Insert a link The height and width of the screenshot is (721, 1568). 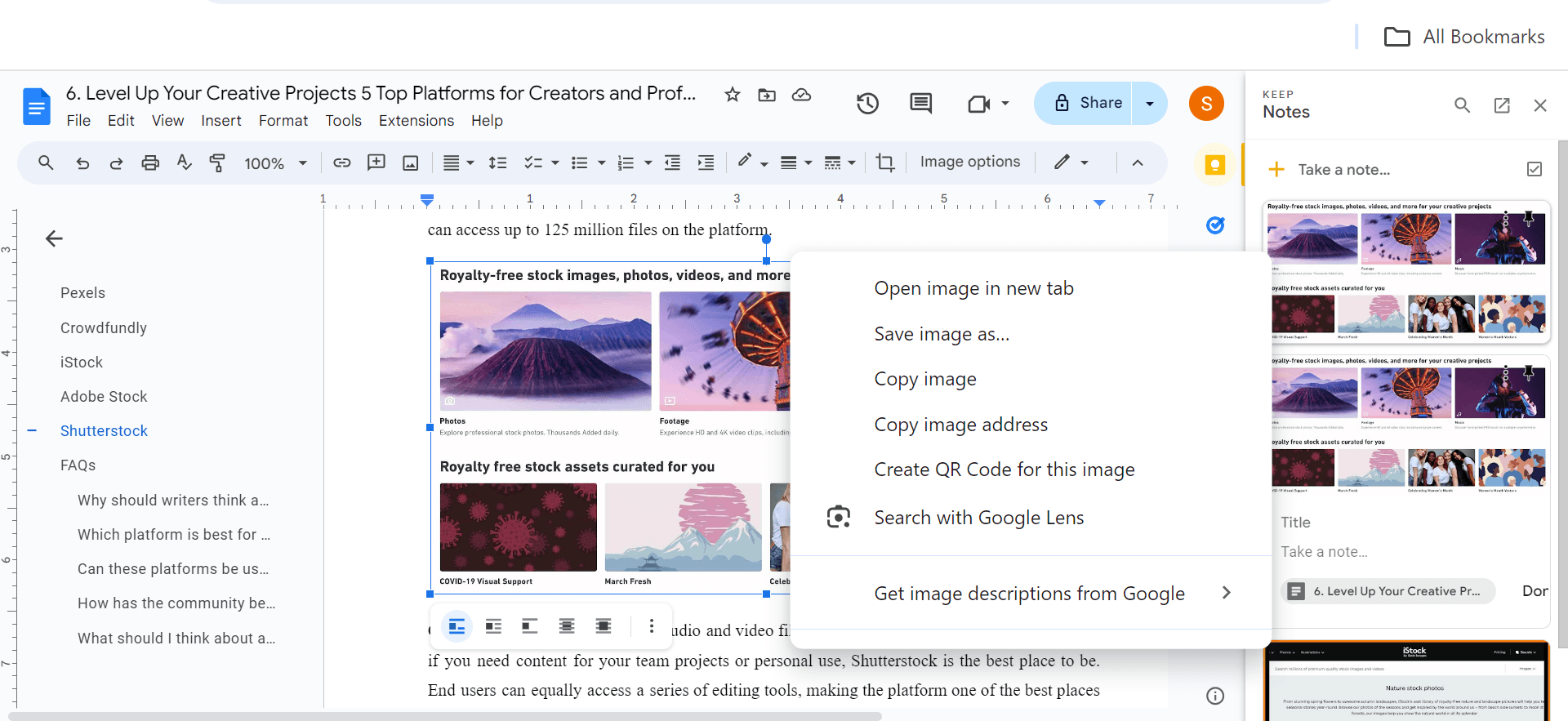pyautogui.click(x=342, y=162)
